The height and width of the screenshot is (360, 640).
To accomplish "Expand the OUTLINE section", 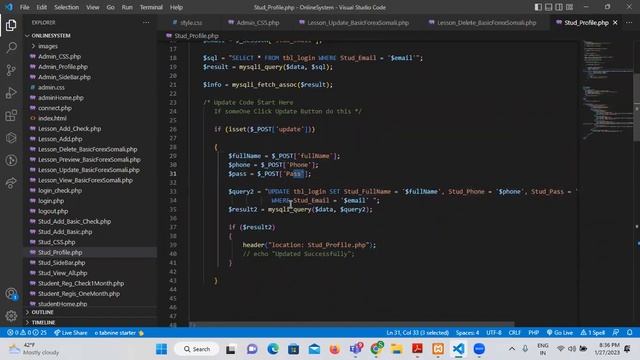I will (42, 312).
